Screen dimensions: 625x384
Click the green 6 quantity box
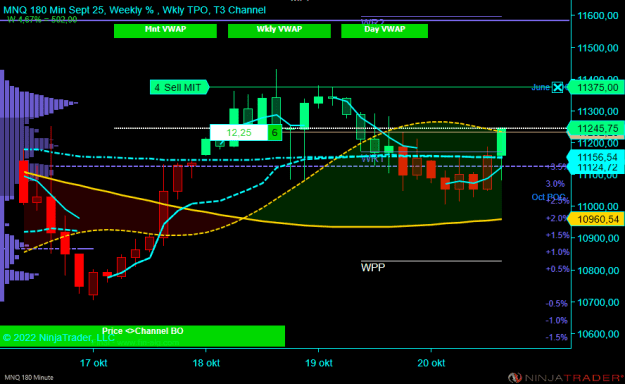(275, 132)
